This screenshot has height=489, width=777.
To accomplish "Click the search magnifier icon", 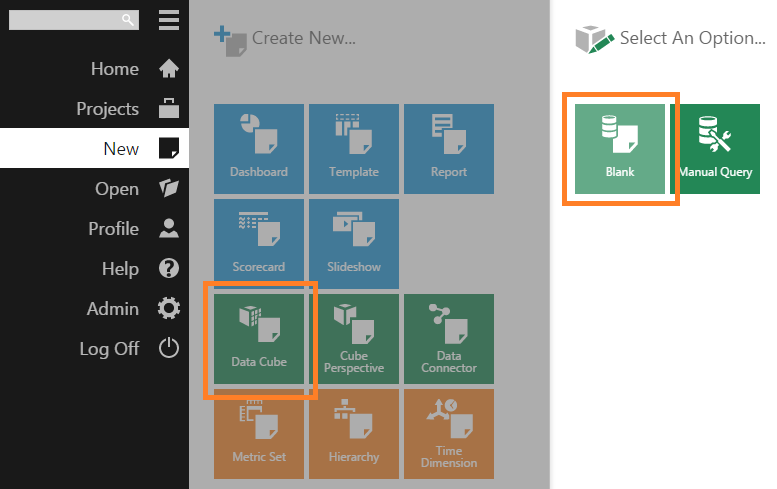I will (x=127, y=19).
